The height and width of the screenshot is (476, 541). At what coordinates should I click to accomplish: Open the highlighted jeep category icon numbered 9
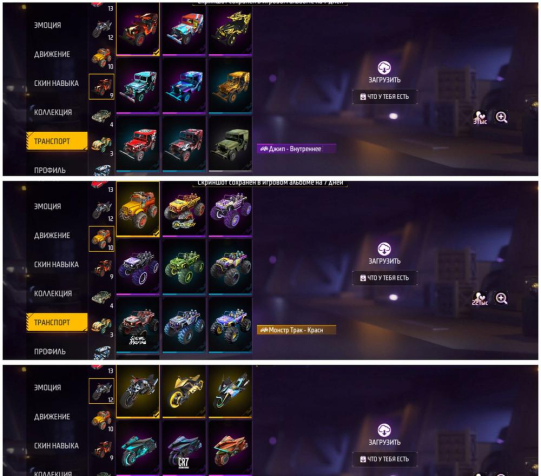coord(101,87)
